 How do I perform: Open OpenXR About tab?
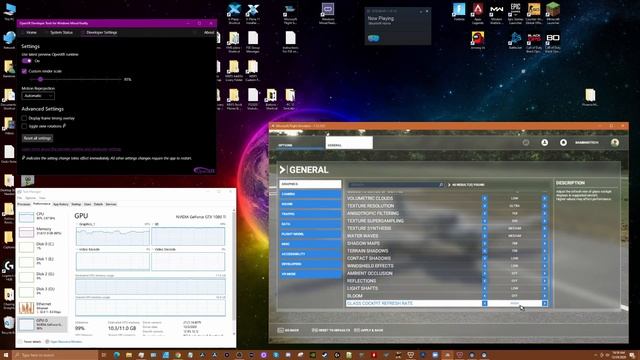[209, 33]
